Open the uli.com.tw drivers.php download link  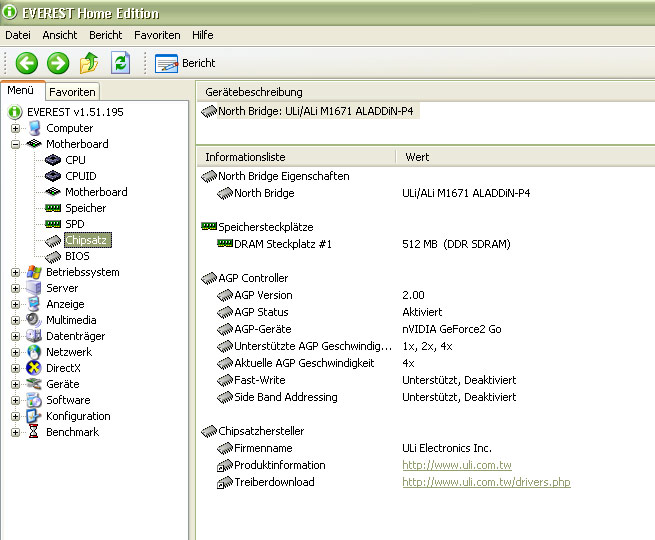pyautogui.click(x=486, y=482)
